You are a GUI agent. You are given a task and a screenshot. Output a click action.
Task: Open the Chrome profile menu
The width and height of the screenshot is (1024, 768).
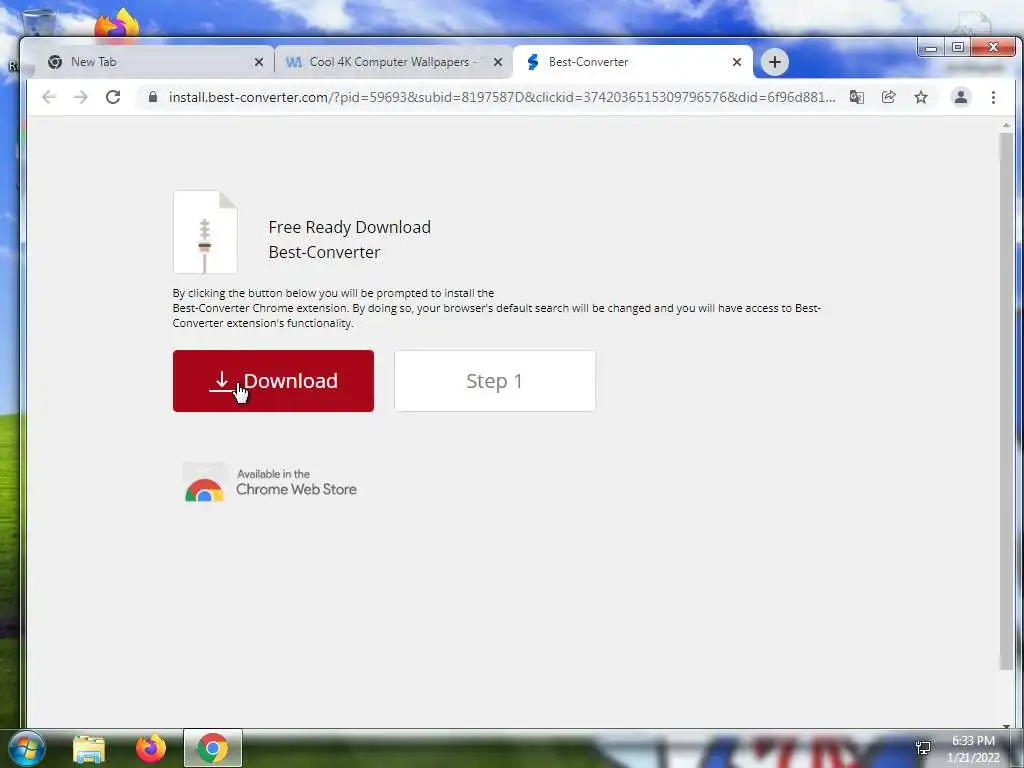961,97
